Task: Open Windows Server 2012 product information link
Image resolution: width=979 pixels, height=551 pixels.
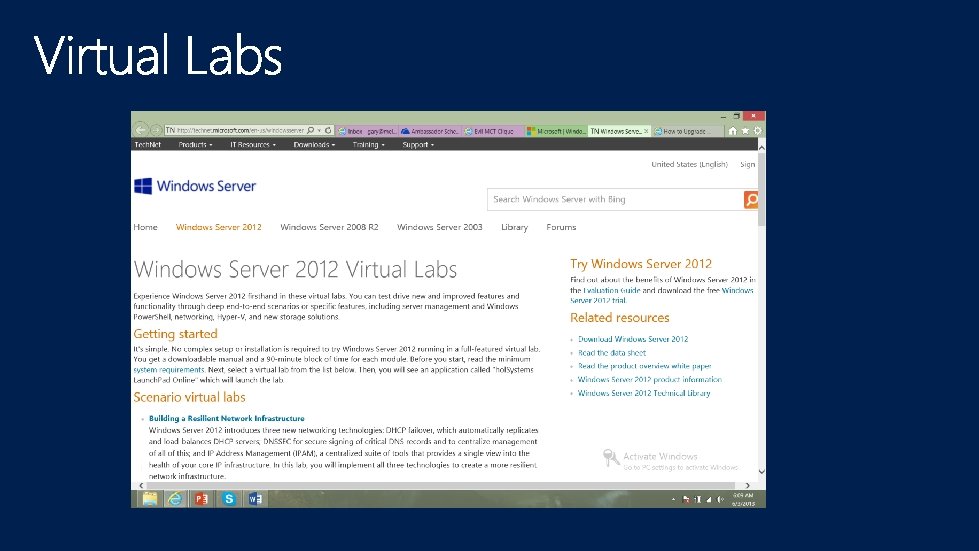Action: click(649, 380)
